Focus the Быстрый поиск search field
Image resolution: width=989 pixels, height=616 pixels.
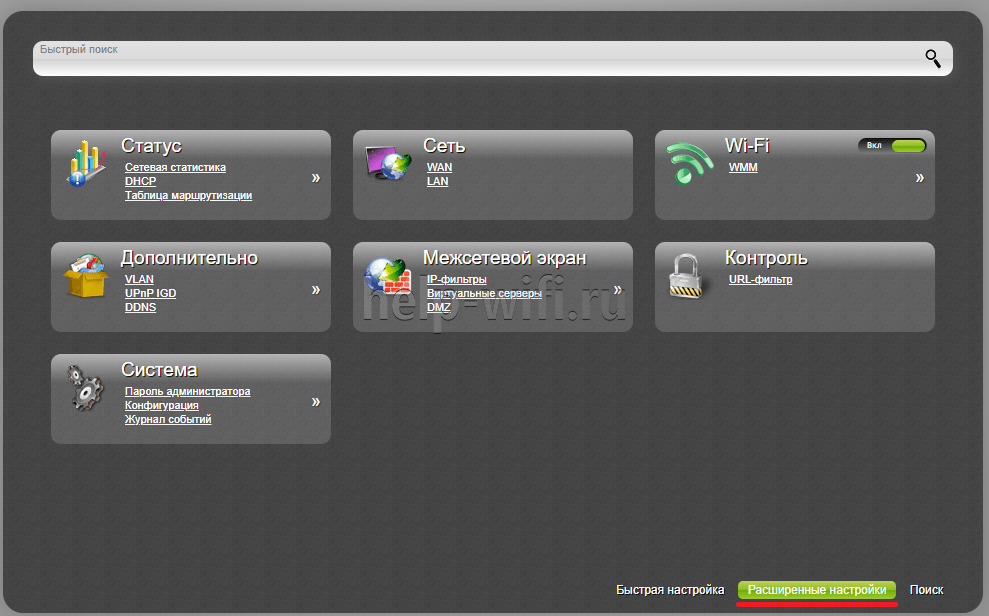pyautogui.click(x=493, y=59)
